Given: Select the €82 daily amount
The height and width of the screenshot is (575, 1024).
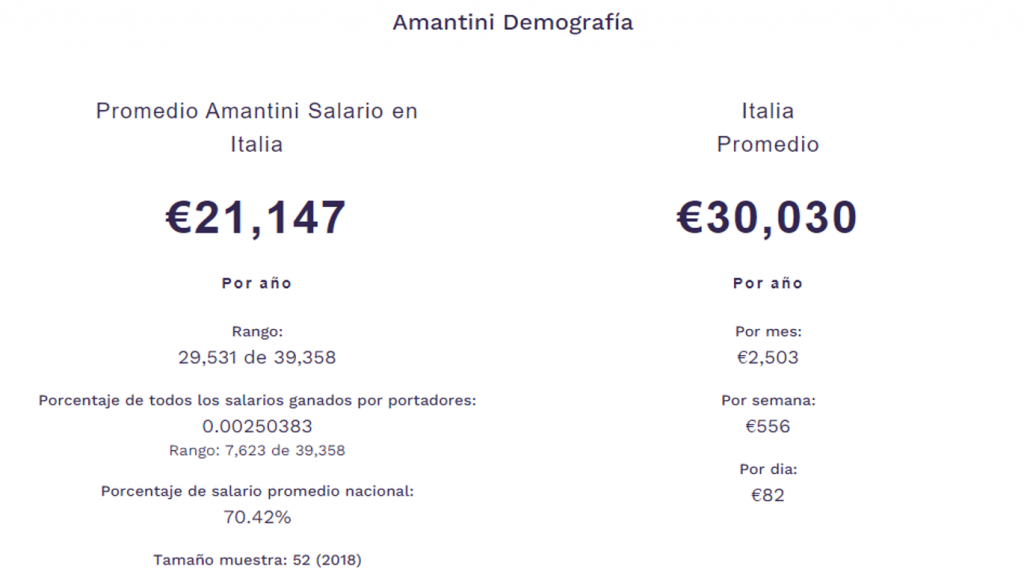Looking at the screenshot, I should point(767,495).
